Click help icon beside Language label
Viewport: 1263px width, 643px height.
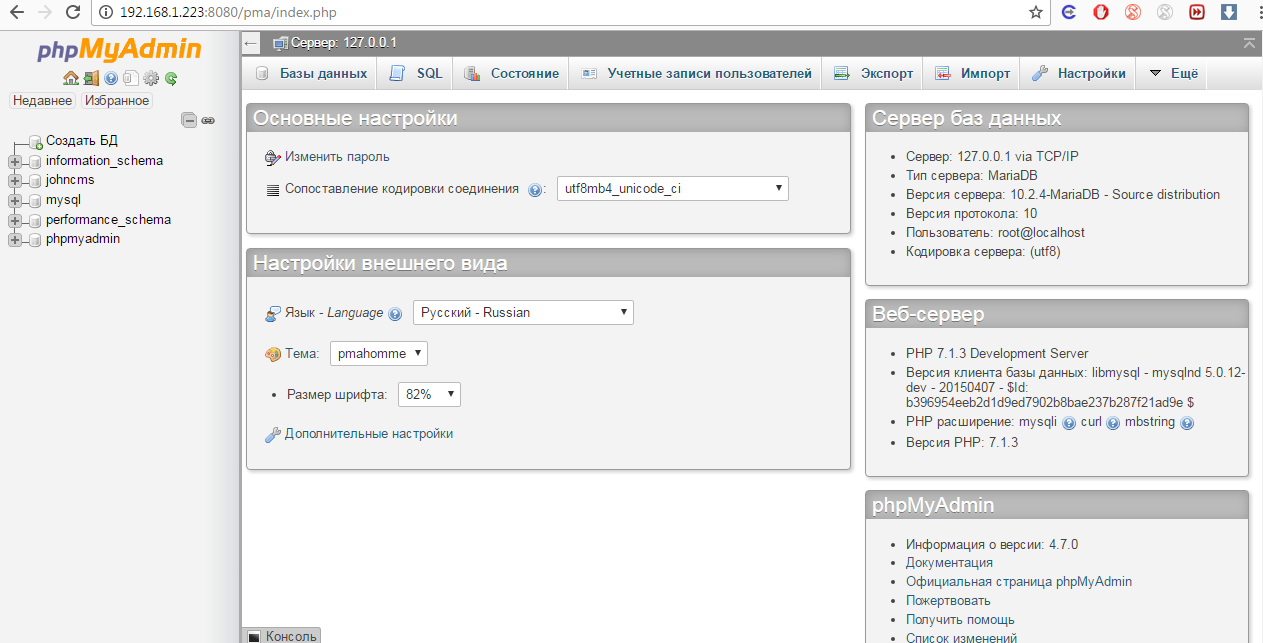(x=395, y=314)
